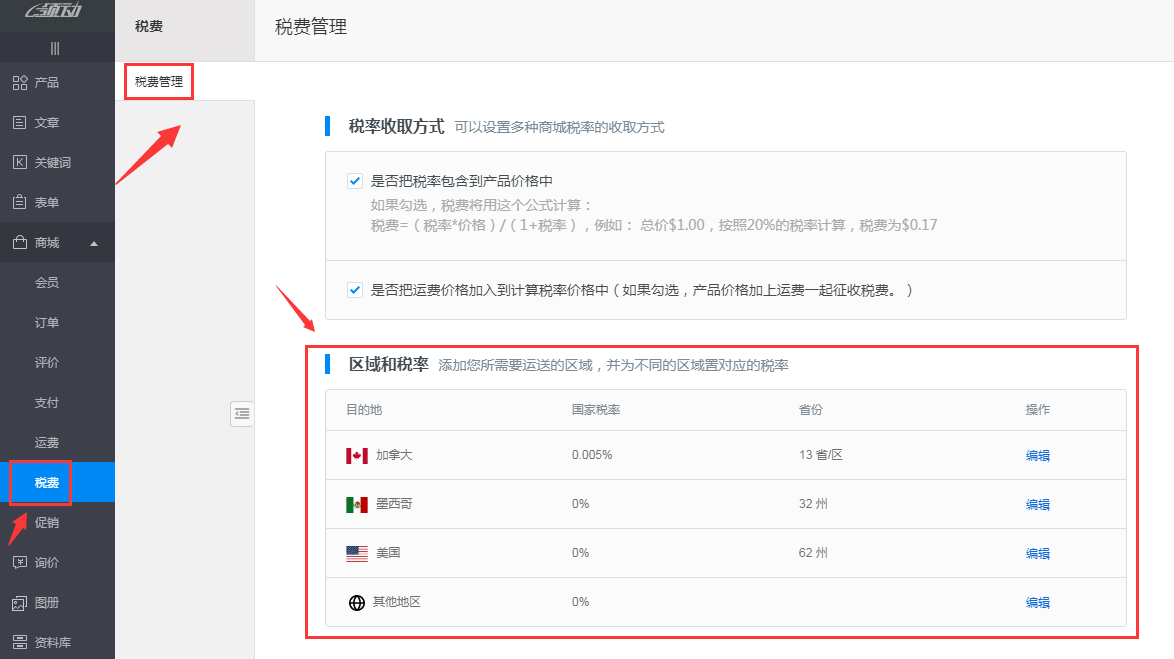Open the 表单 section
This screenshot has width=1174, height=659.
[x=47, y=202]
